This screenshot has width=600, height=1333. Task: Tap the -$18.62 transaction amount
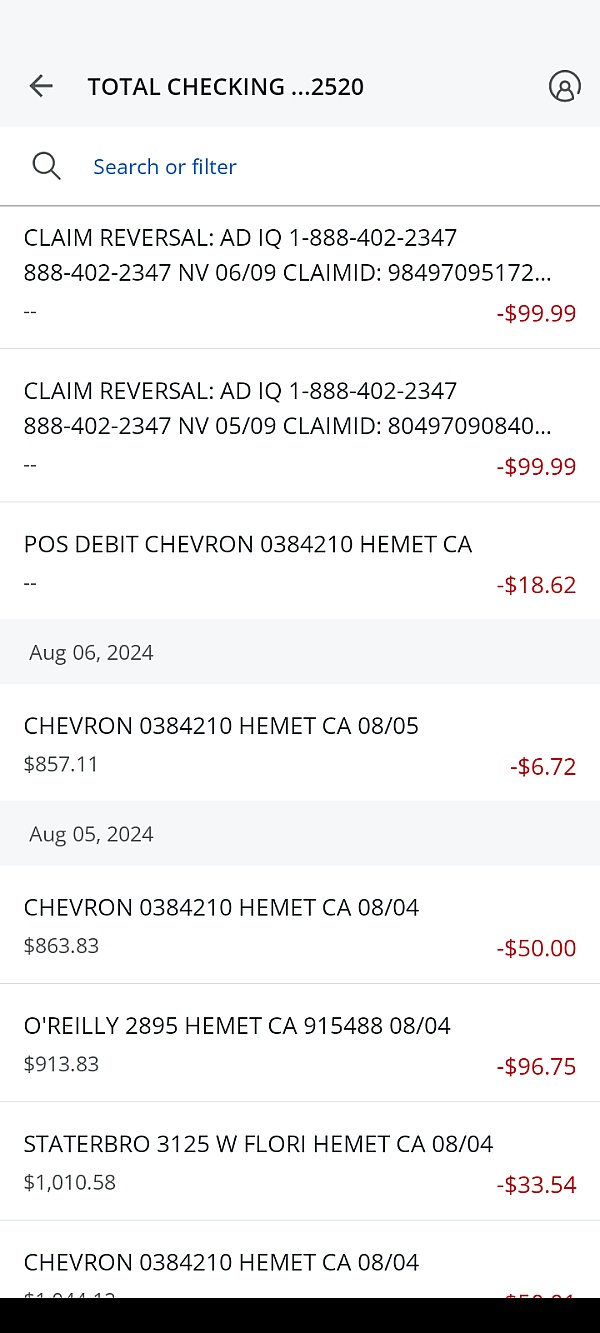[536, 585]
